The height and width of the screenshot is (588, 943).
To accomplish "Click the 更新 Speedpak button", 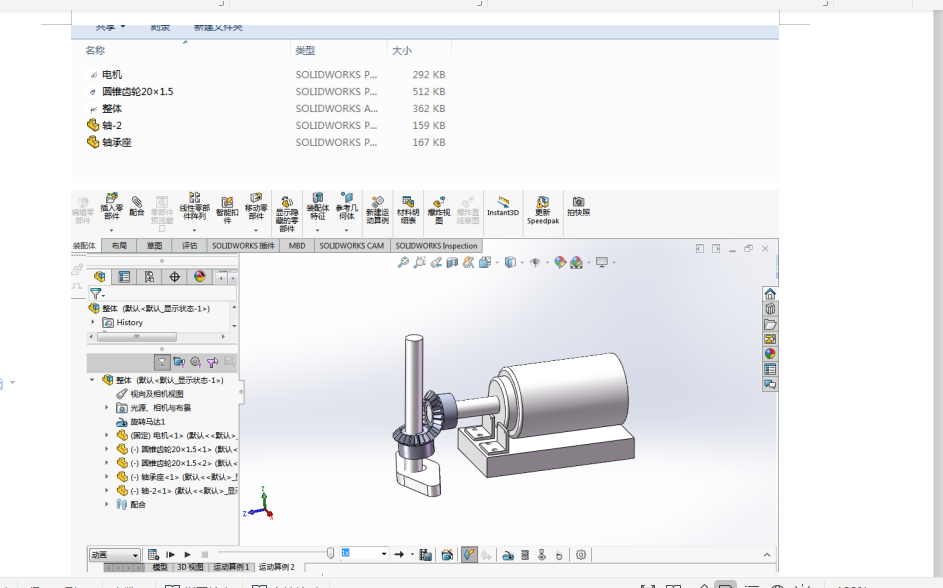I will pos(541,208).
